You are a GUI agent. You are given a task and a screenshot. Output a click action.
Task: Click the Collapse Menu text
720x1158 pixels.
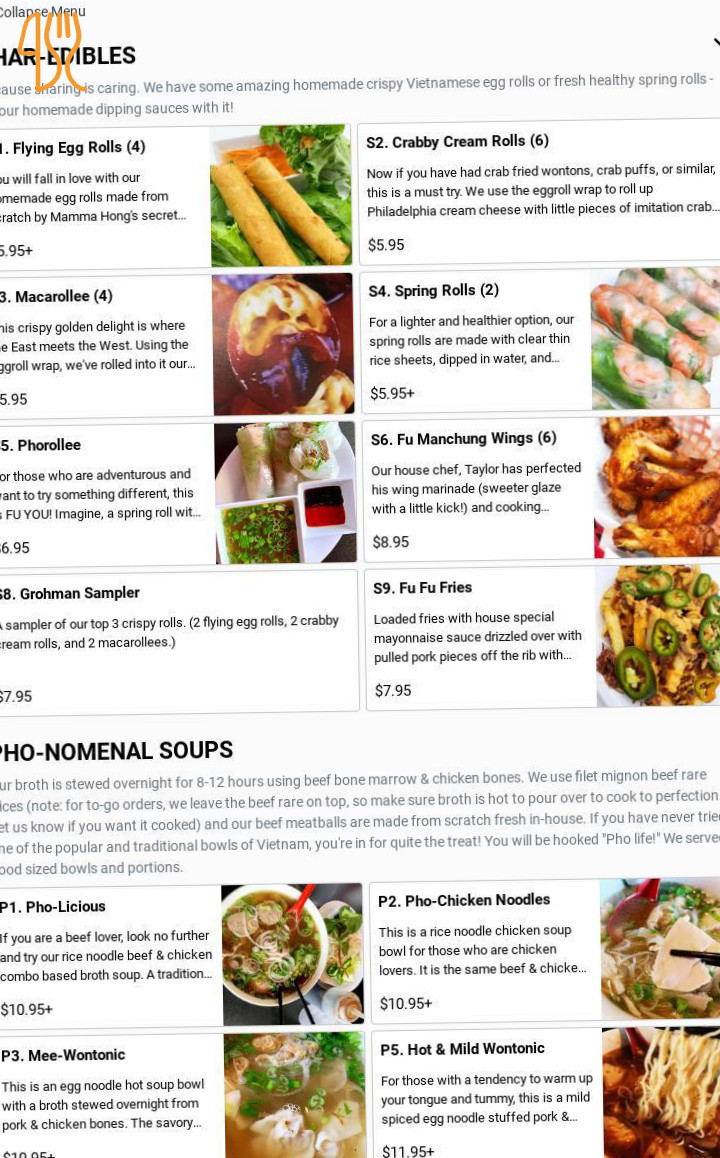tap(43, 11)
